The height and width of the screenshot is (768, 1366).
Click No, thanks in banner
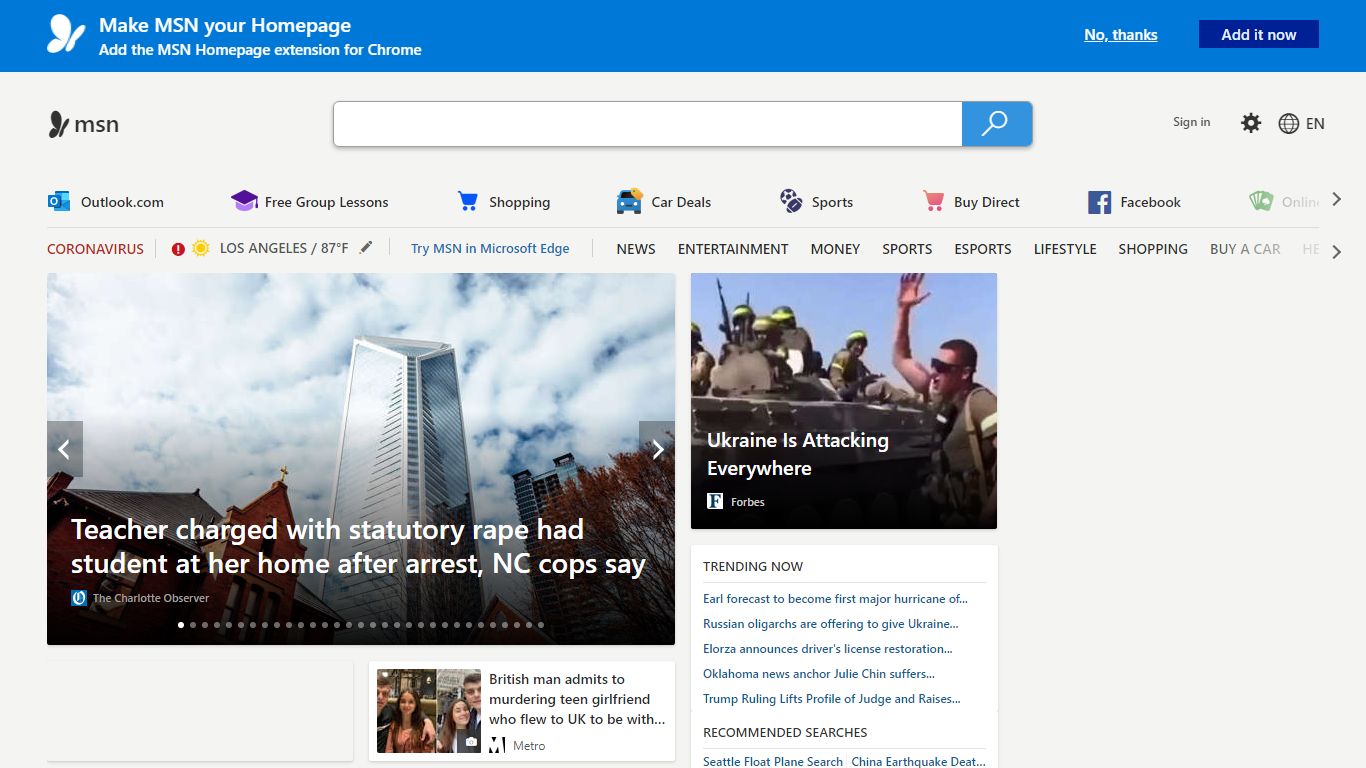(x=1121, y=34)
